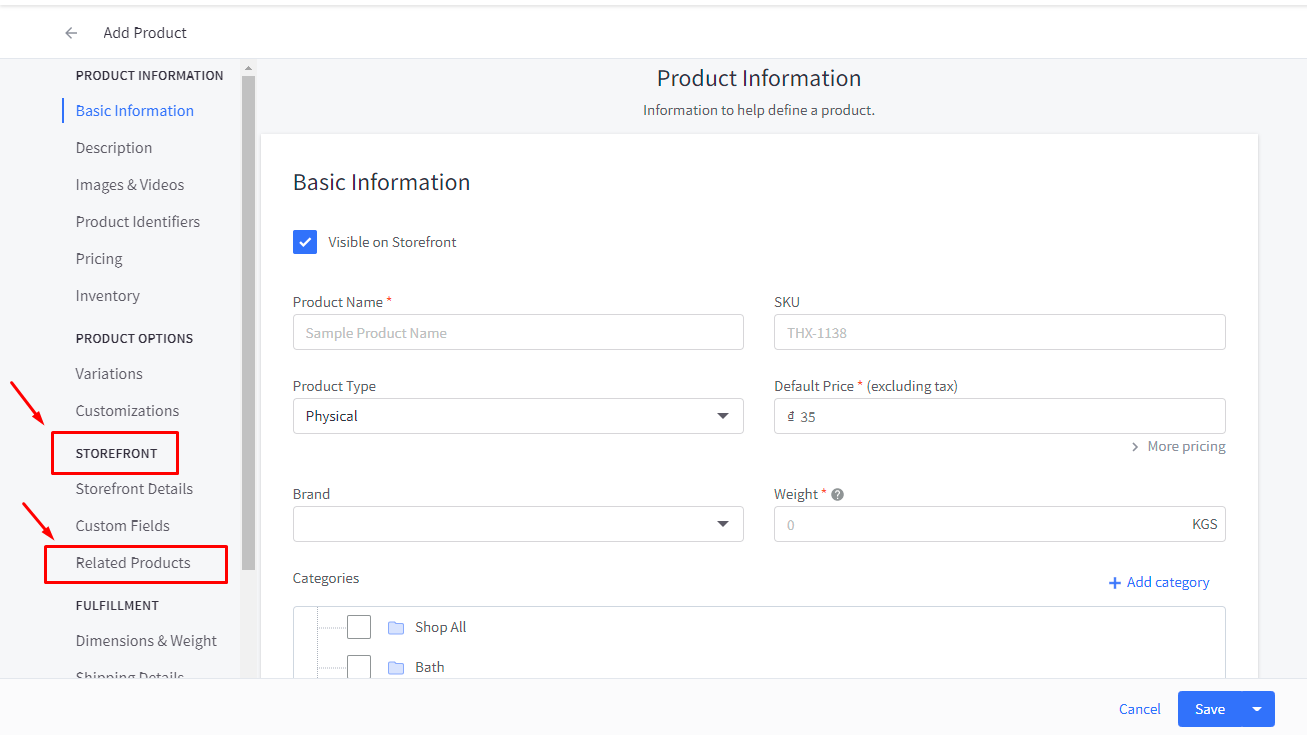Viewport: 1307px width, 735px height.
Task: Open the Save button dropdown arrow
Action: tap(1257, 709)
